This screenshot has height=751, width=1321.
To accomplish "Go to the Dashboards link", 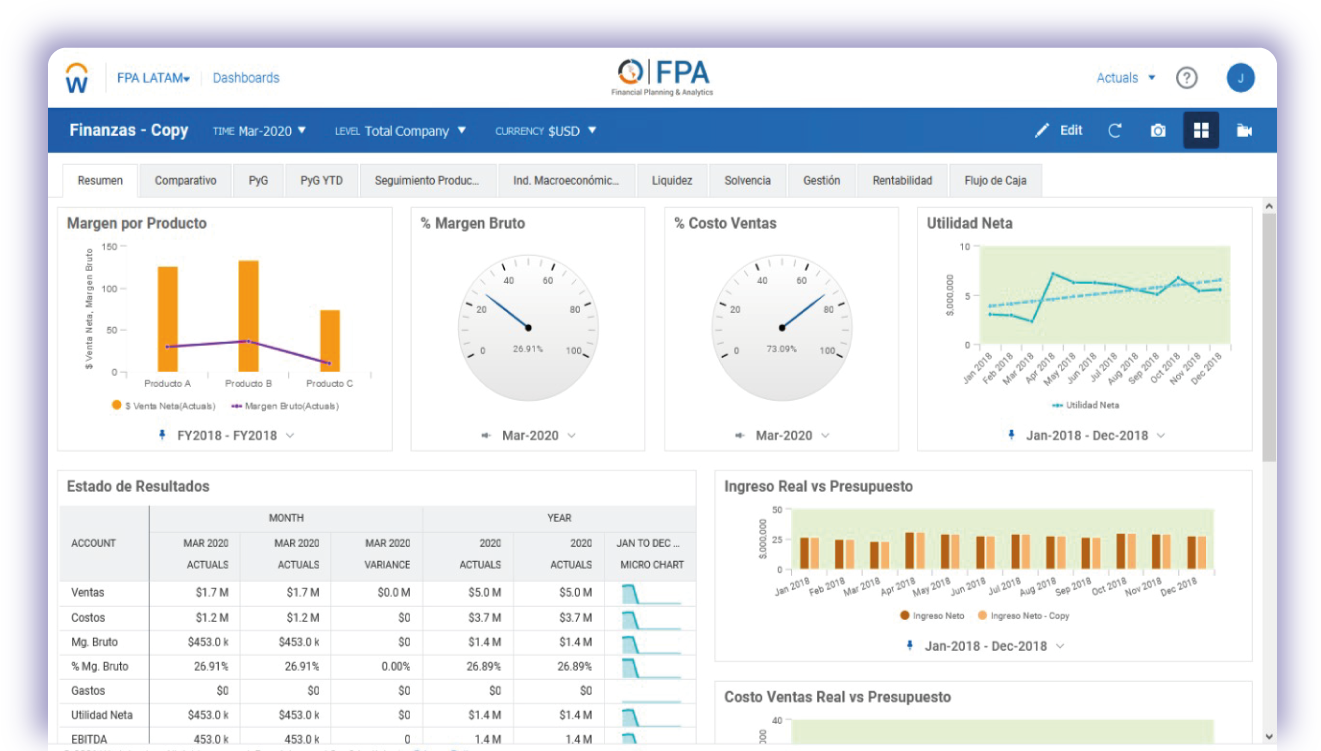I will click(246, 78).
